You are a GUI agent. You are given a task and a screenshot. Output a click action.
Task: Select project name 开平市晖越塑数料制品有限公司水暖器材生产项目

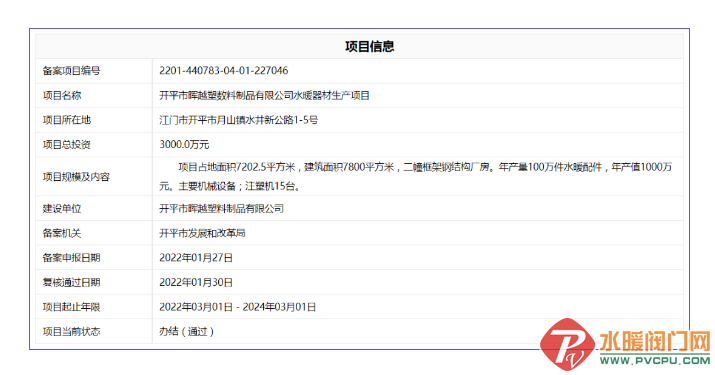point(264,95)
